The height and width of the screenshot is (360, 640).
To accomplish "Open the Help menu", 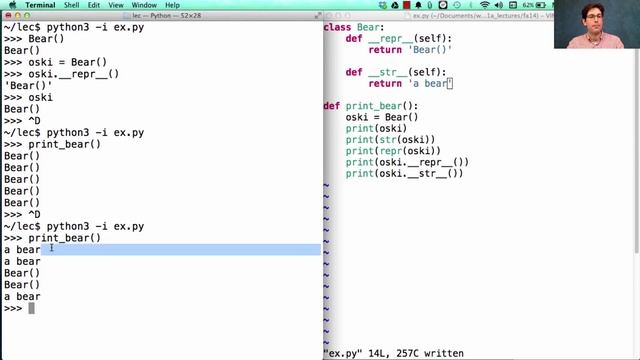I will [172, 5].
